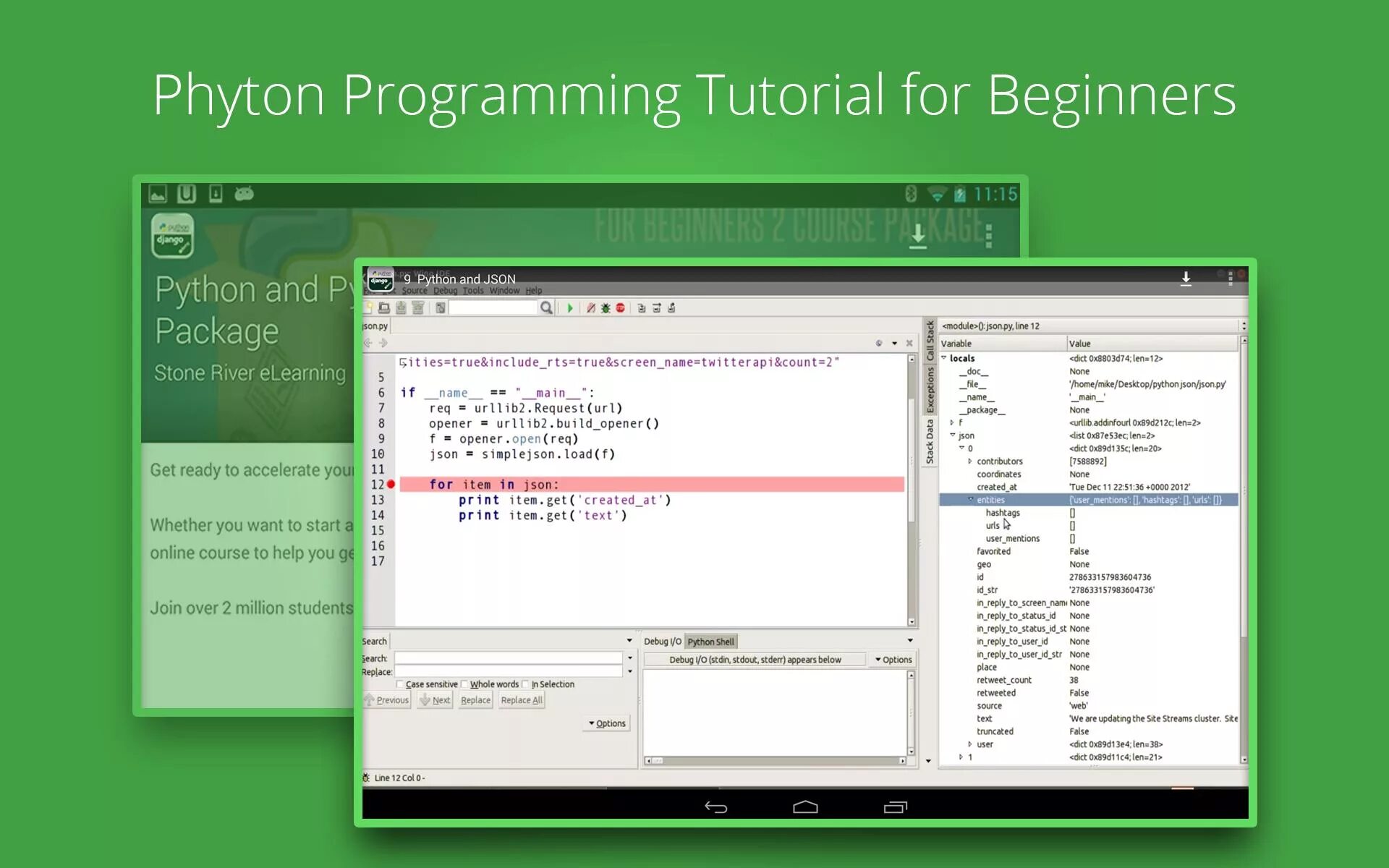Switch to the Debug I/O tab
The width and height of the screenshot is (1389, 868).
click(x=663, y=642)
